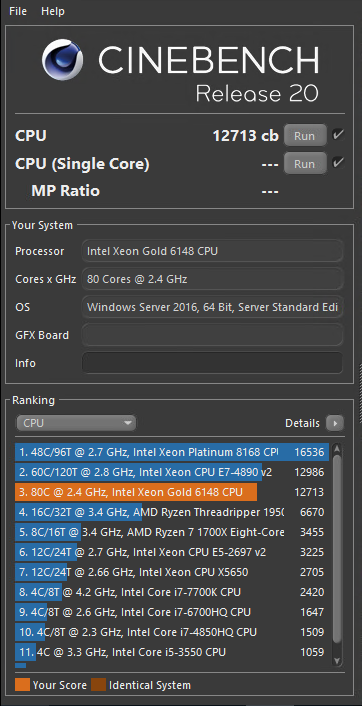Click the 16536 score value

pos(309,452)
